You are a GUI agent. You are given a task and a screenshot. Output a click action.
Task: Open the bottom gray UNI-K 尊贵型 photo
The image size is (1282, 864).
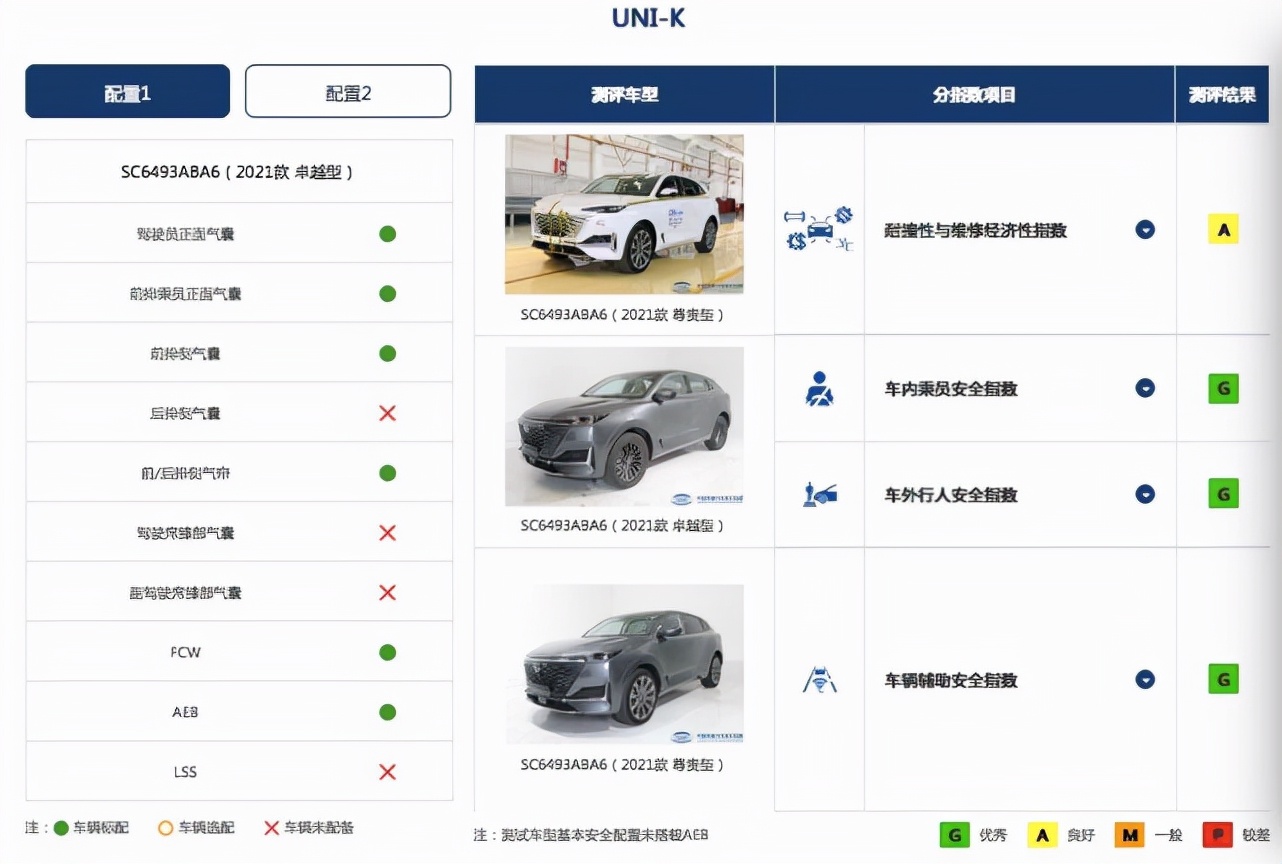coord(624,664)
